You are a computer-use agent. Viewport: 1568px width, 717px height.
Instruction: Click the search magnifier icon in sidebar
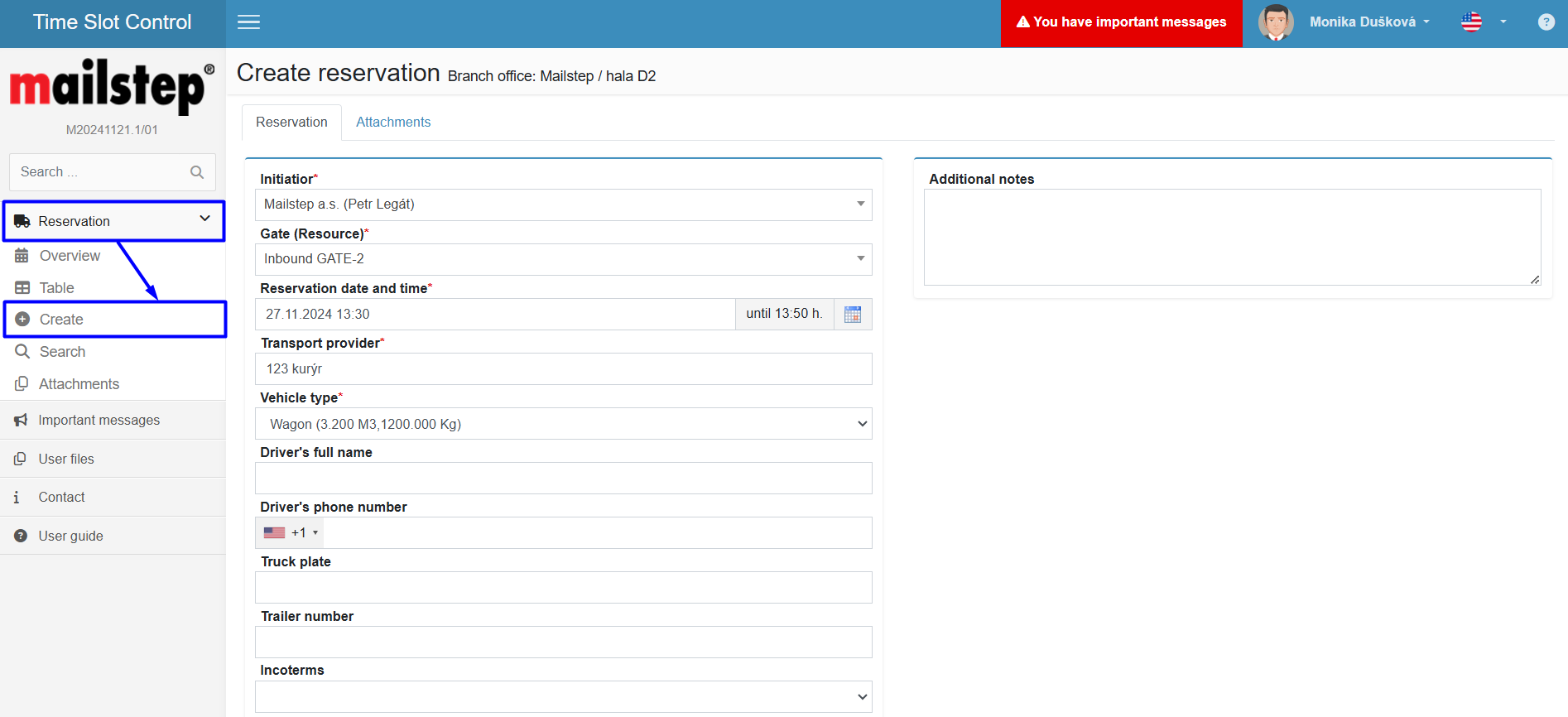click(x=197, y=172)
